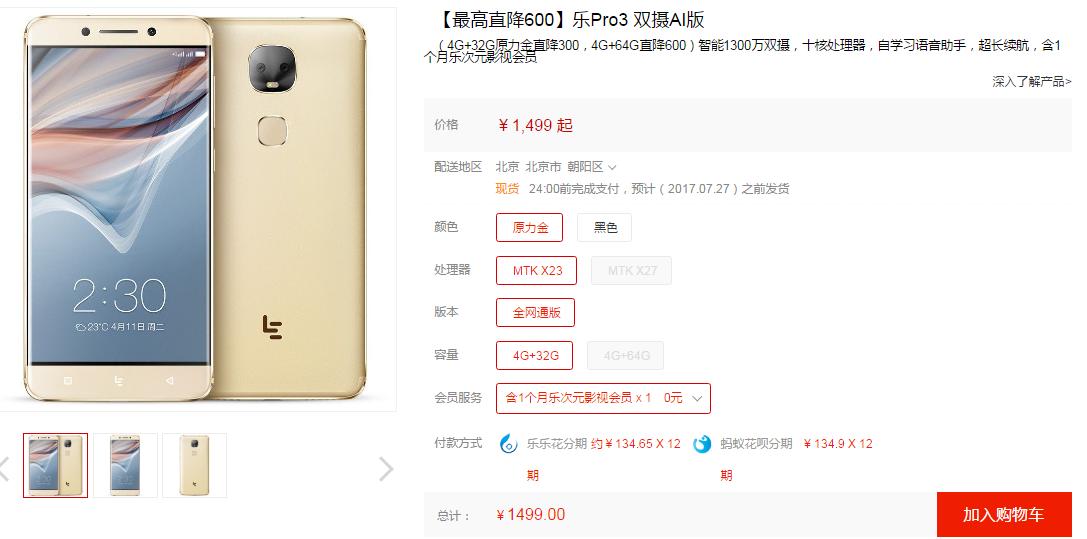
Task: Select the 全网通版 version option
Action: 536,312
